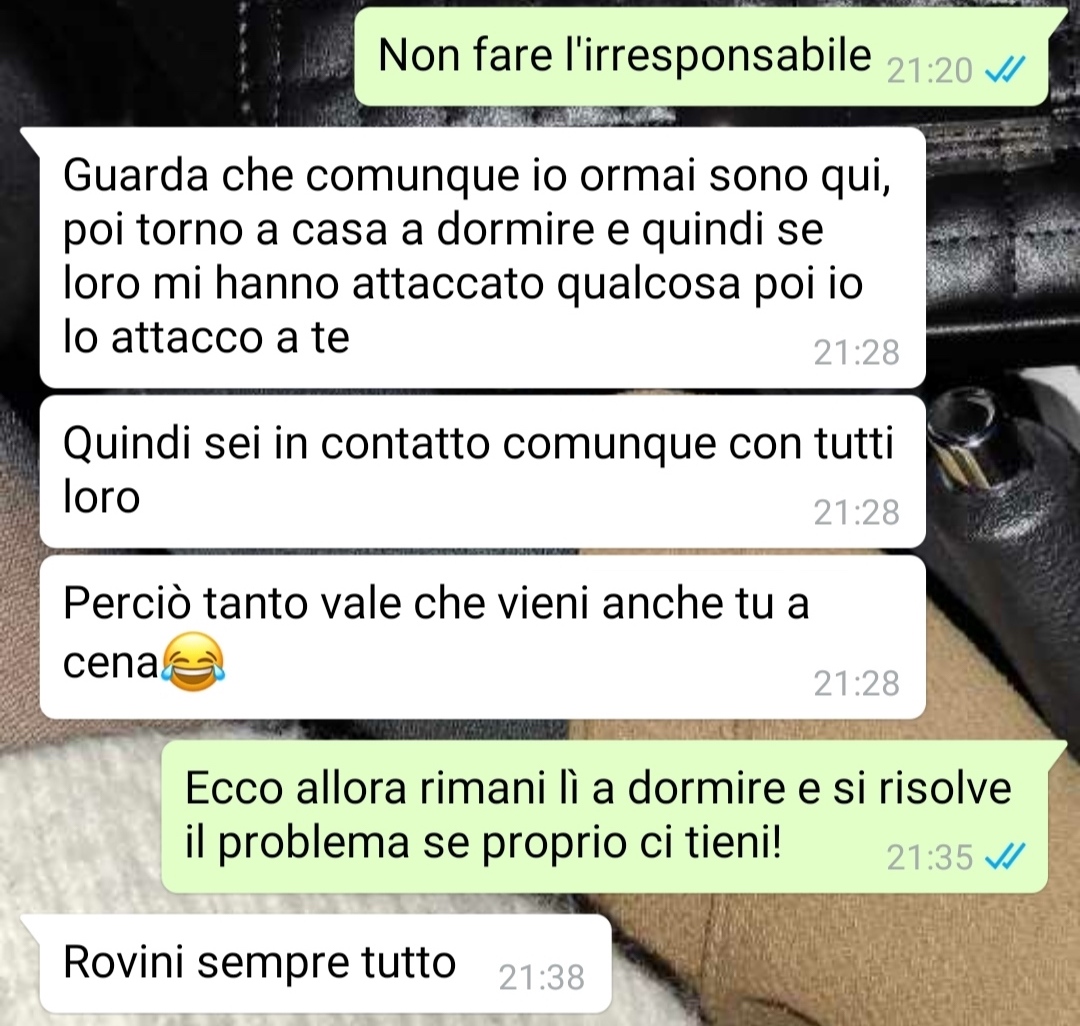Tap the laughing-crying emoji after 'cena'
The width and height of the screenshot is (1080, 1026).
193,662
